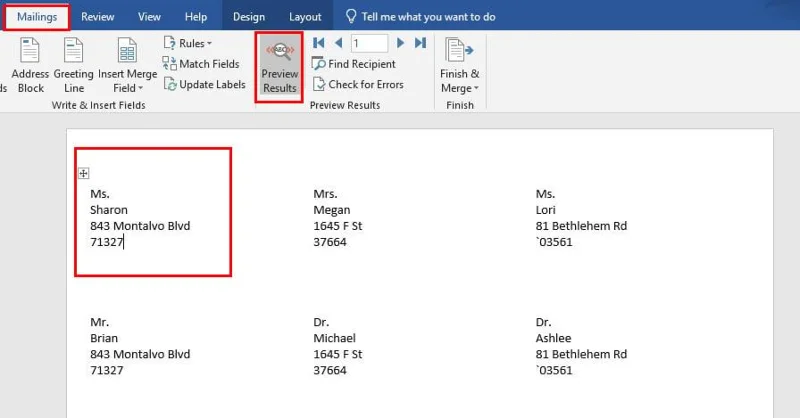This screenshot has height=418, width=800.
Task: Click the title Dr. above Michael
Action: point(321,322)
